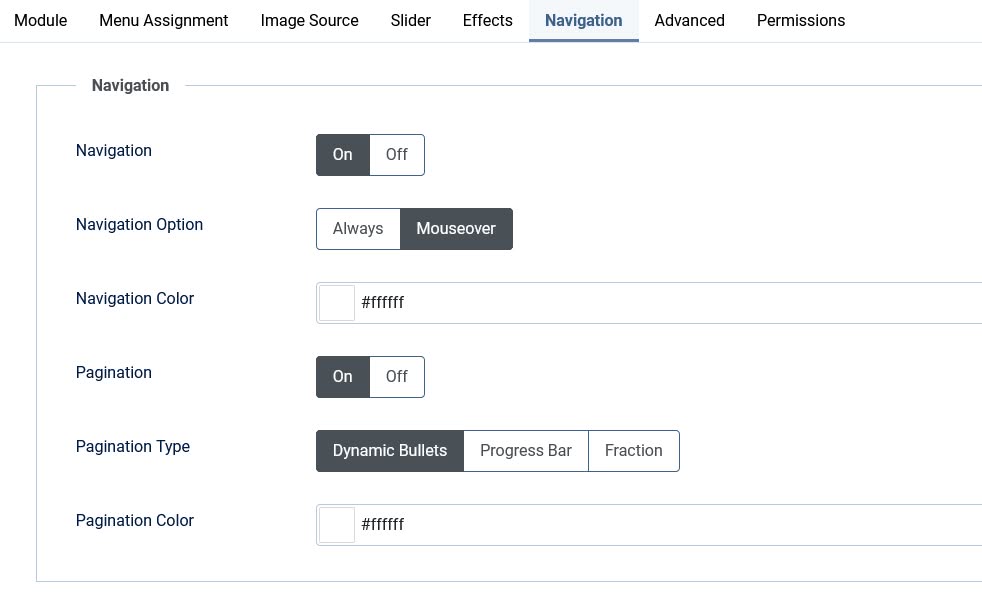Enable Pagination with the On button

tap(342, 377)
